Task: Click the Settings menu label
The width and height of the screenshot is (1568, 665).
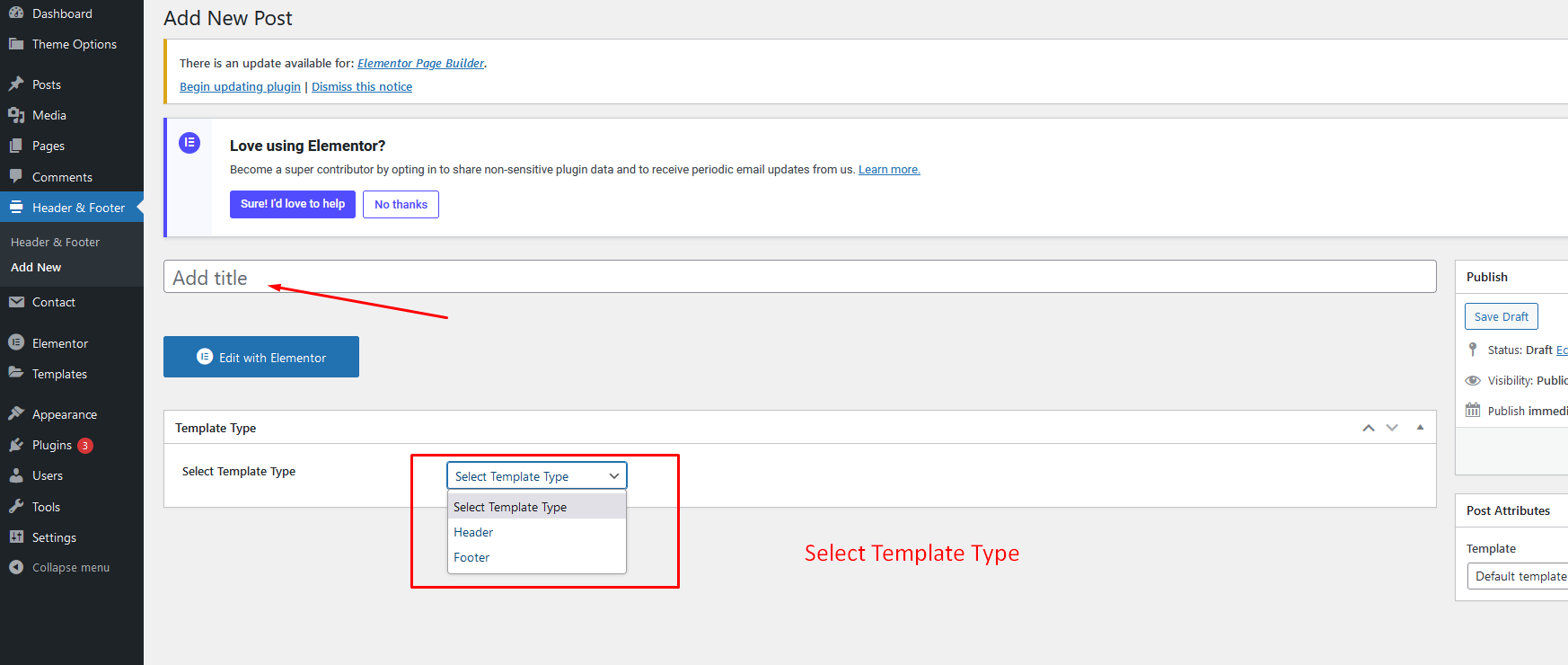Action: 54,537
